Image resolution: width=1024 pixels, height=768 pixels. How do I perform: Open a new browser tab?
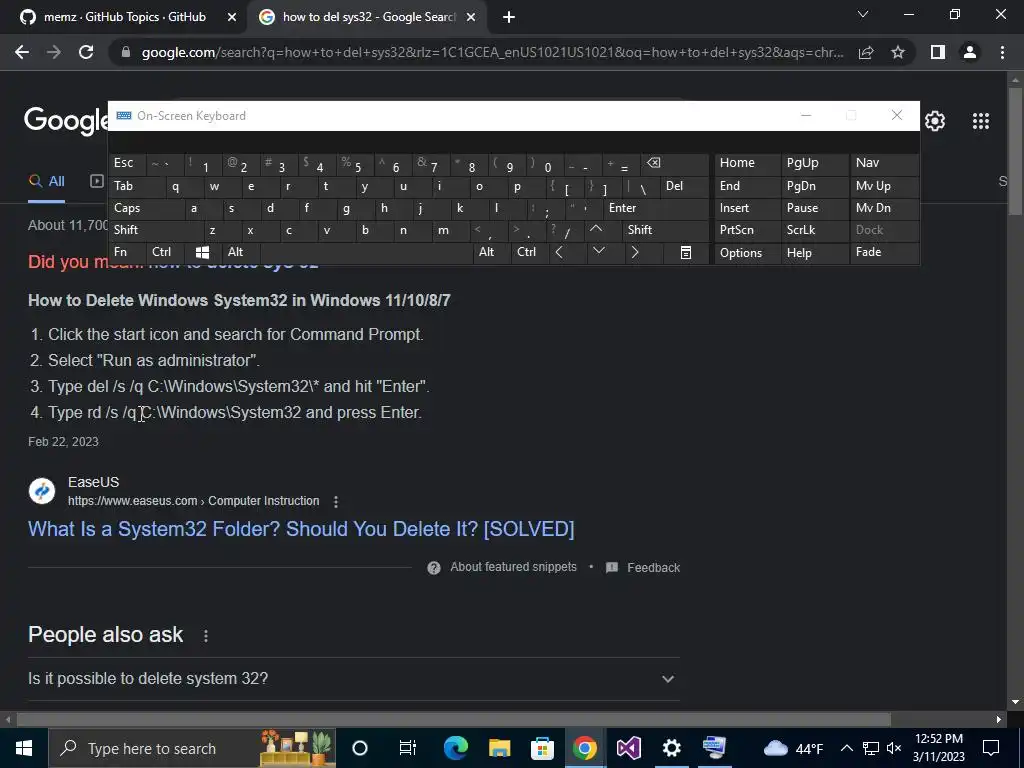tap(509, 17)
